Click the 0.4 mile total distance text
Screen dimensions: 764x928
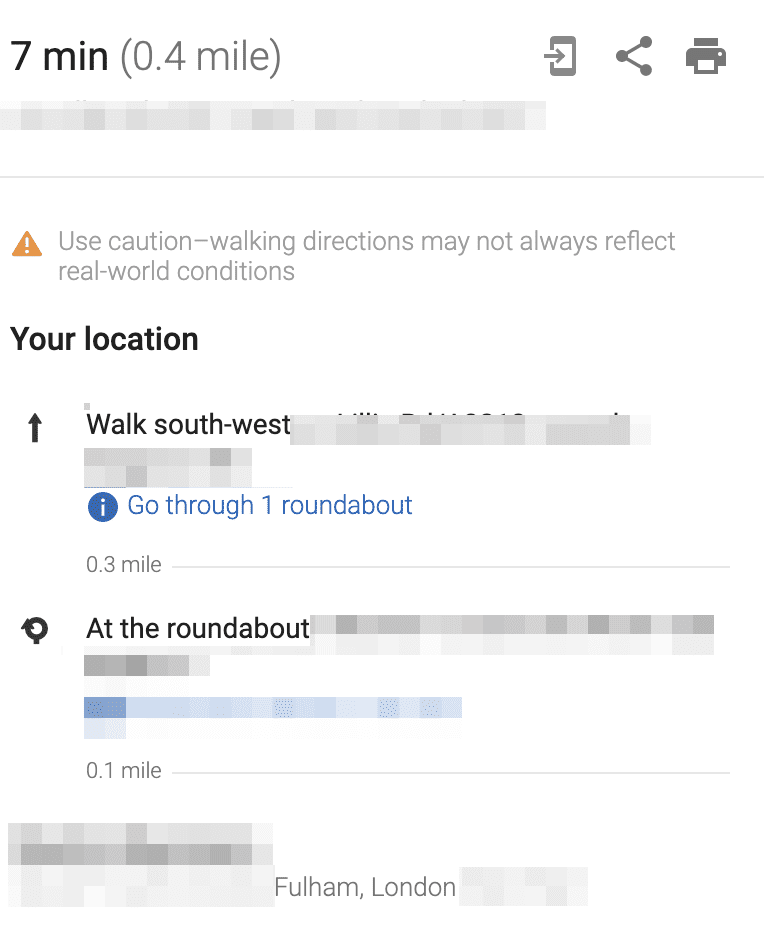201,57
